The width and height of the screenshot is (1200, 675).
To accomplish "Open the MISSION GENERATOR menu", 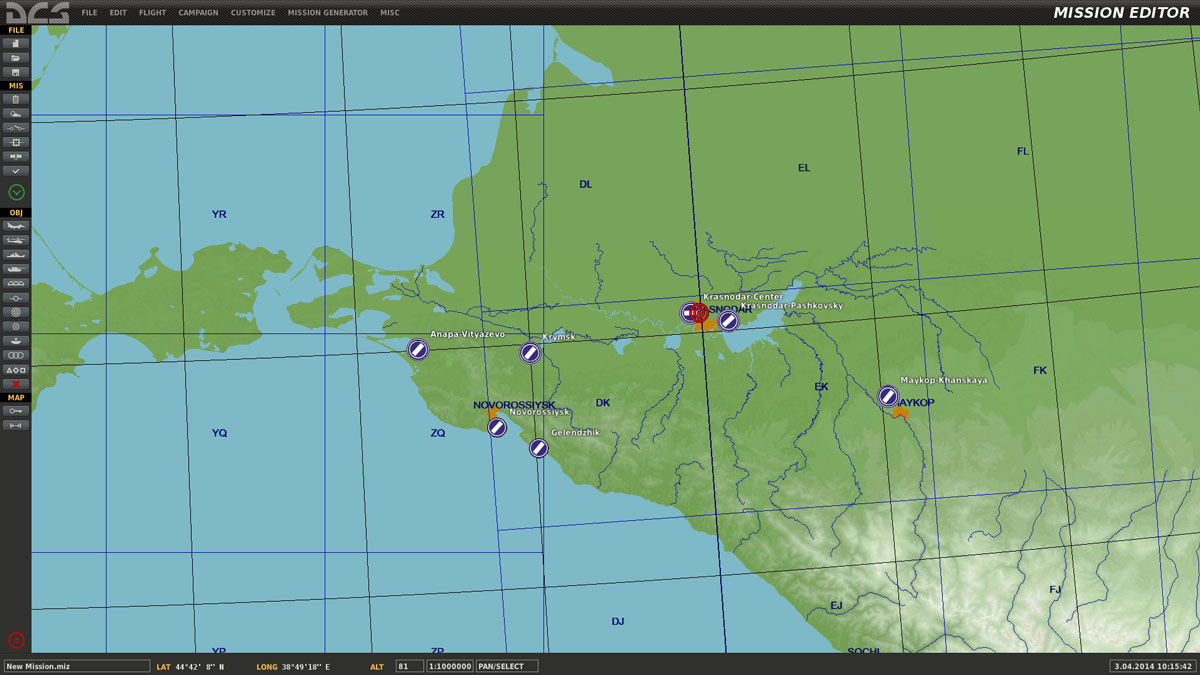I will pyautogui.click(x=327, y=13).
